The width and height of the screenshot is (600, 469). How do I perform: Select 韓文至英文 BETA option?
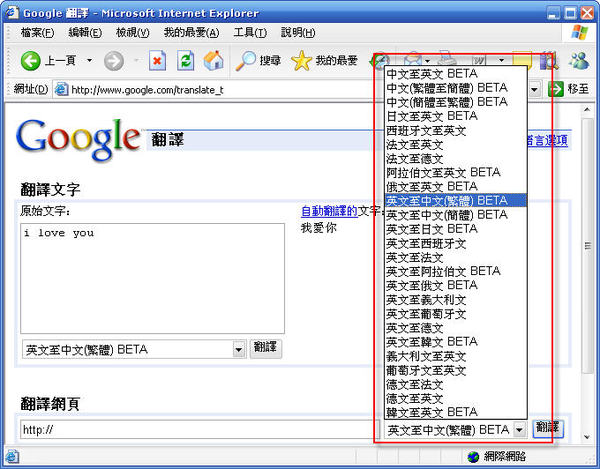click(x=456, y=412)
